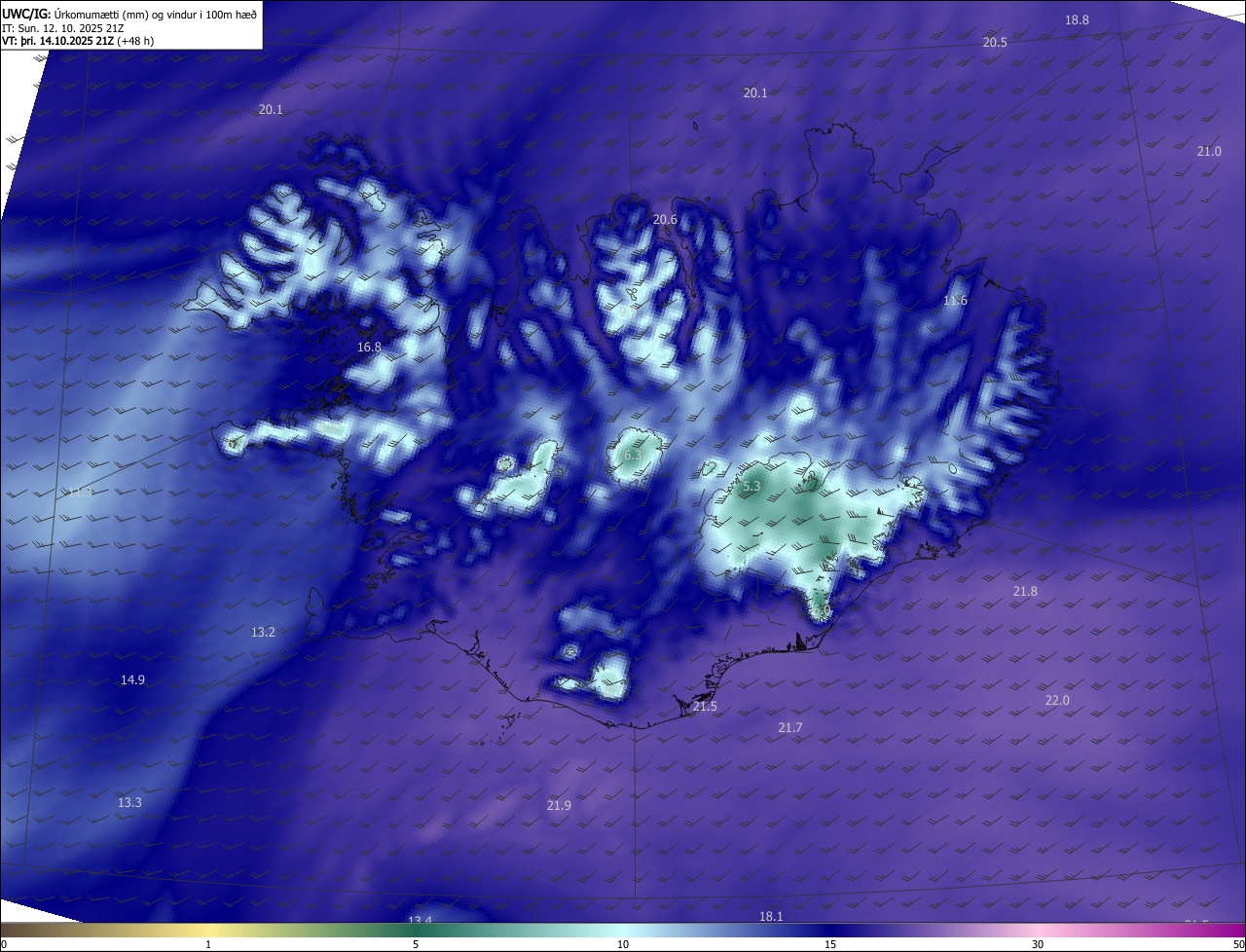Click the 6.3 value on the glacier
Screen dimensions: 1246x952
coord(632,456)
